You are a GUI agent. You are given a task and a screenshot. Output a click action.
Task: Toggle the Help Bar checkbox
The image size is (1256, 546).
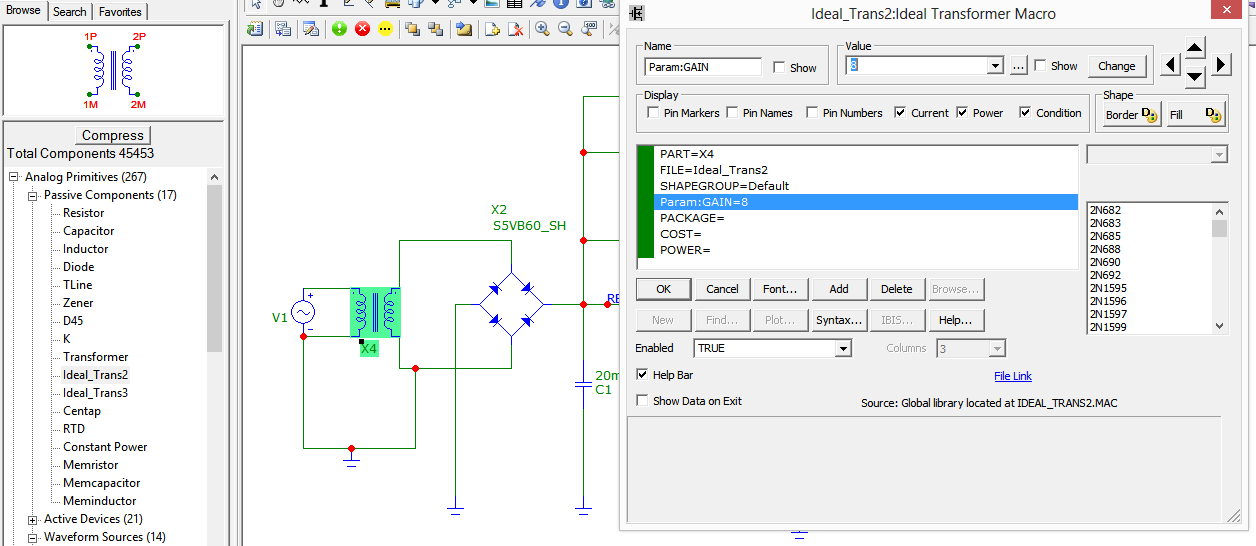[643, 375]
